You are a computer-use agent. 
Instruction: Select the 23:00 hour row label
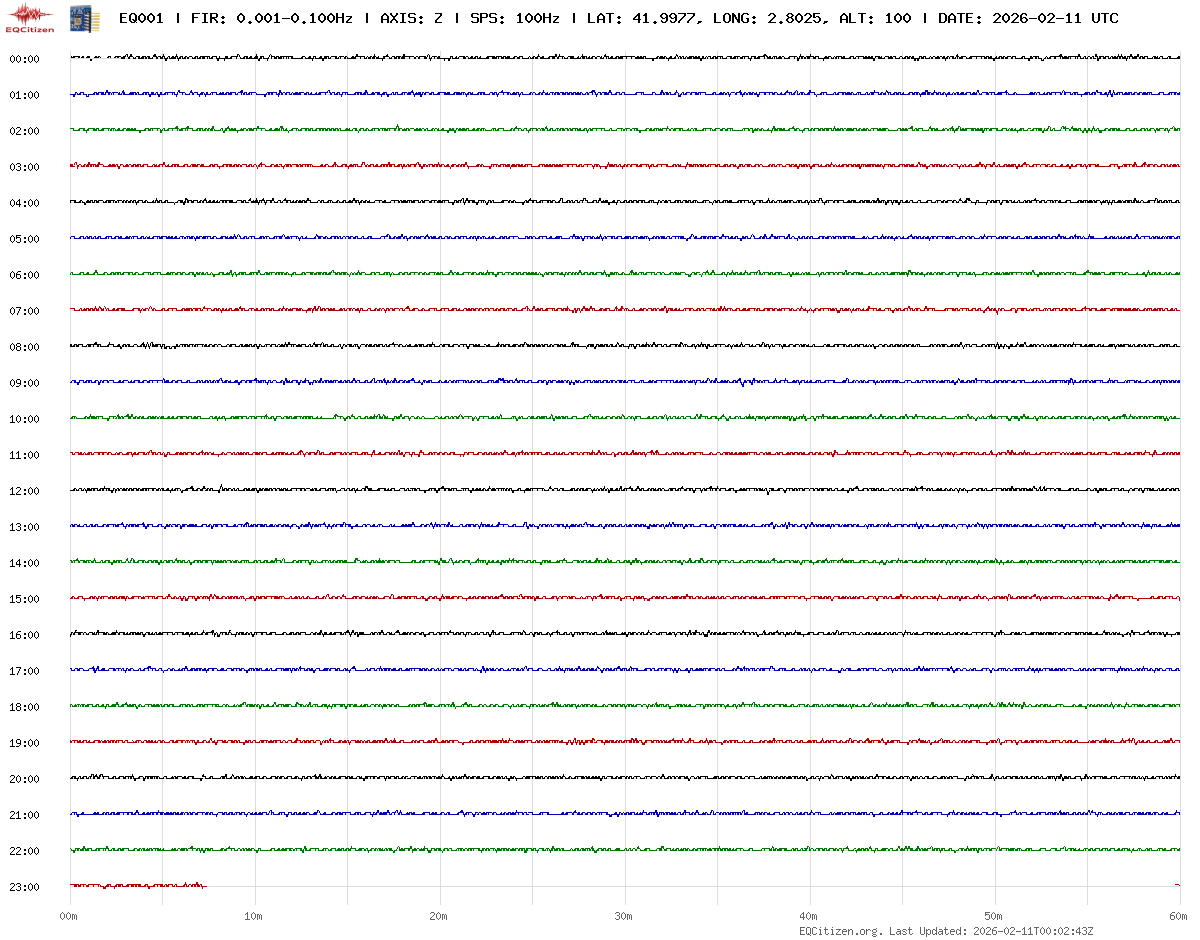coord(24,887)
